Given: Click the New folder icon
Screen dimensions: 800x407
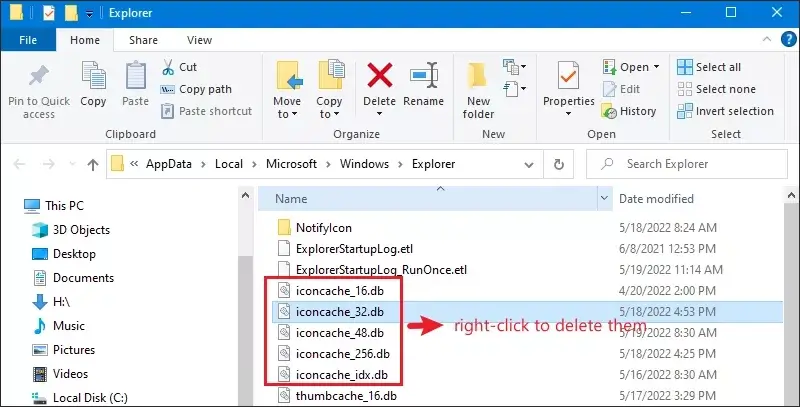Looking at the screenshot, I should (478, 77).
